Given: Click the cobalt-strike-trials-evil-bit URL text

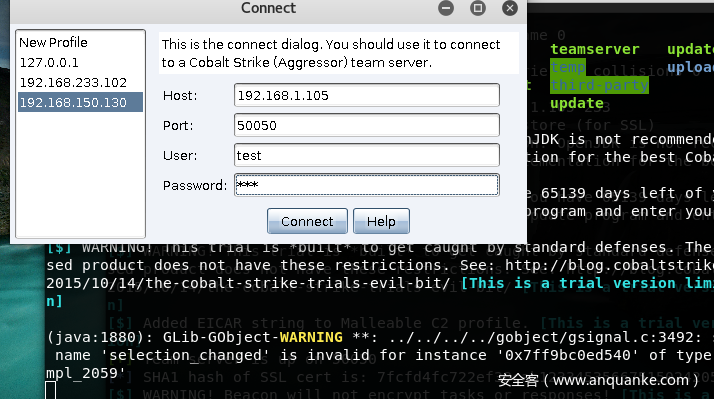Looking at the screenshot, I should pos(248,283).
